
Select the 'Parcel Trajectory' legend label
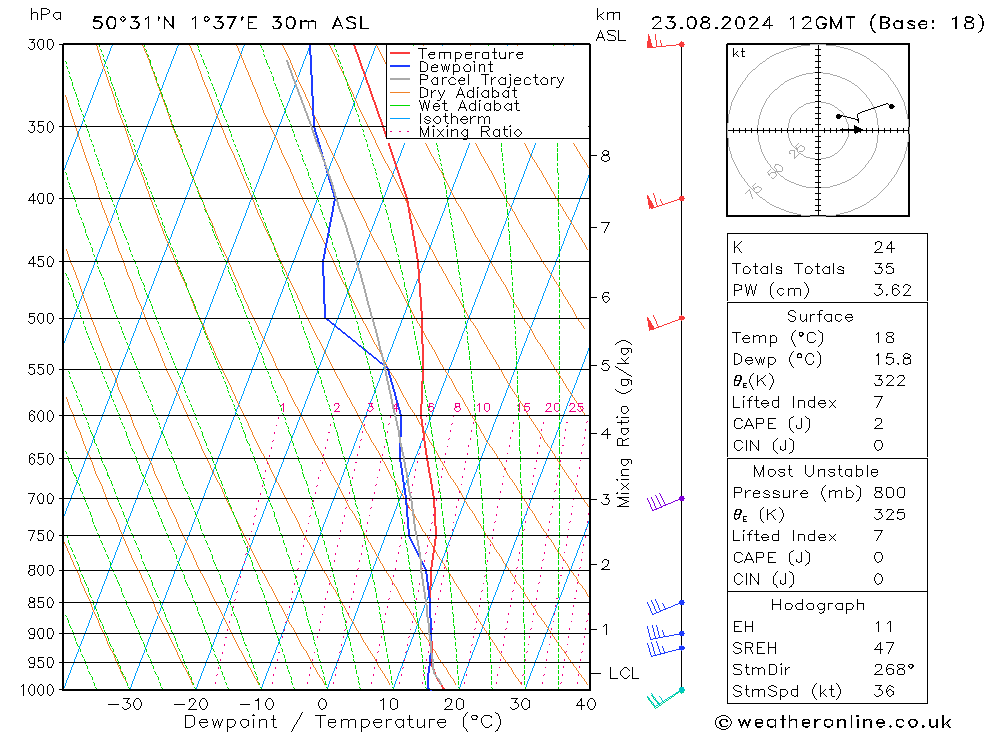click(491, 80)
